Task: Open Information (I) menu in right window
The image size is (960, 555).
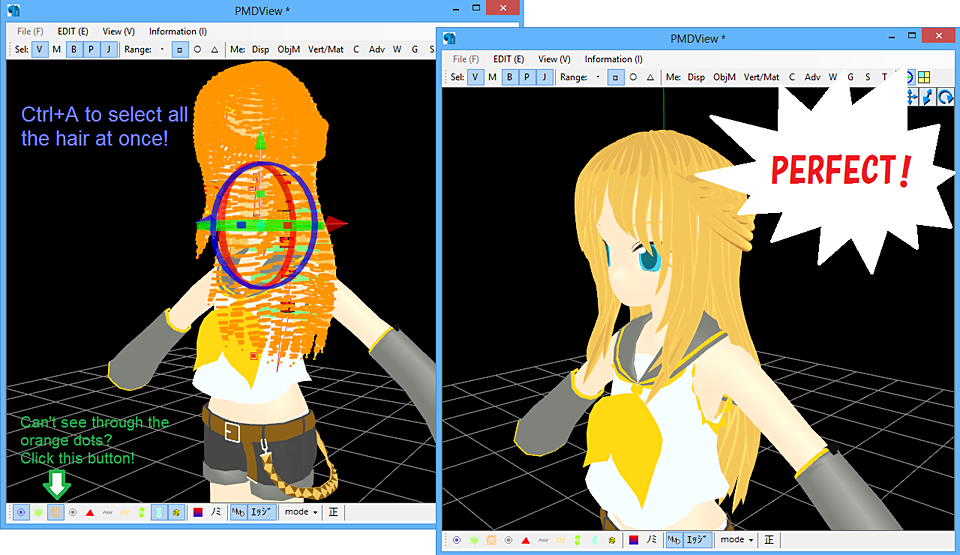Action: (614, 59)
